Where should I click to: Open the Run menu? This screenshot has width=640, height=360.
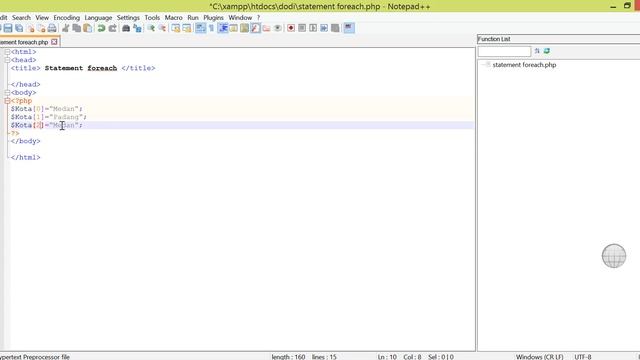click(x=193, y=18)
